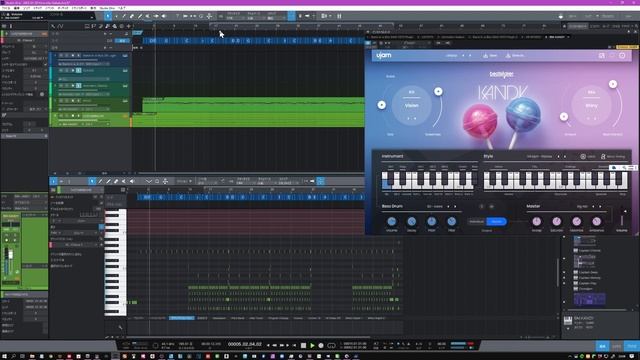Click the question mark icon in the top toolbar
Image resolution: width=640 pixels, height=360 pixels.
point(178,16)
